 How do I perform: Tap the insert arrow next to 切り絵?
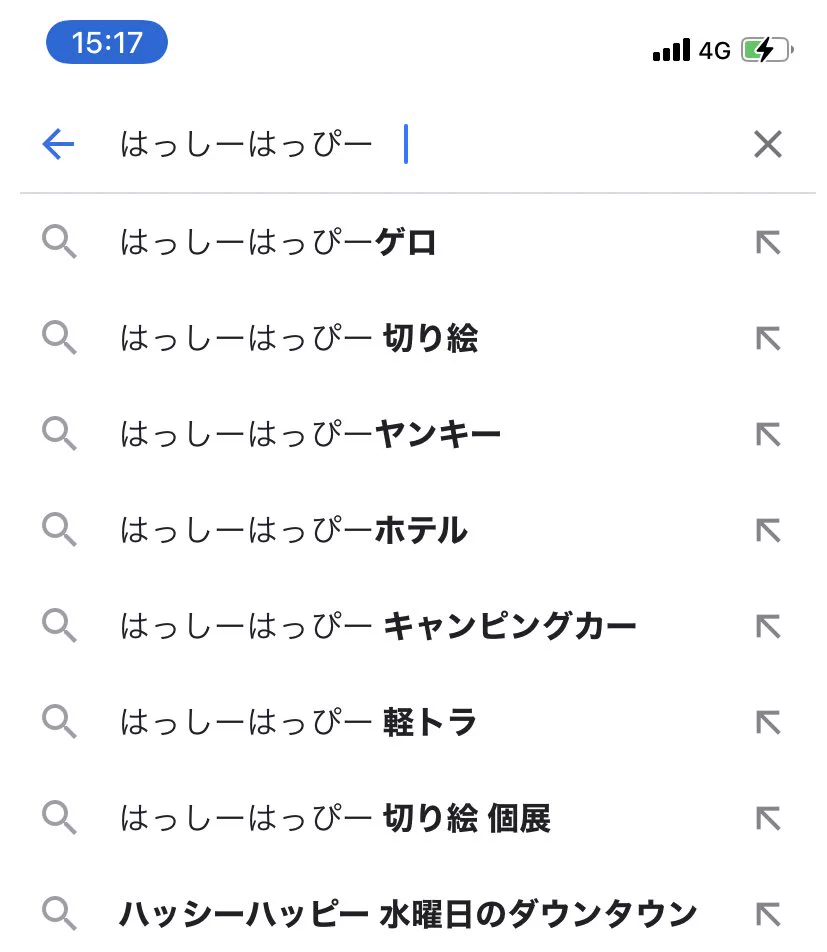click(768, 338)
